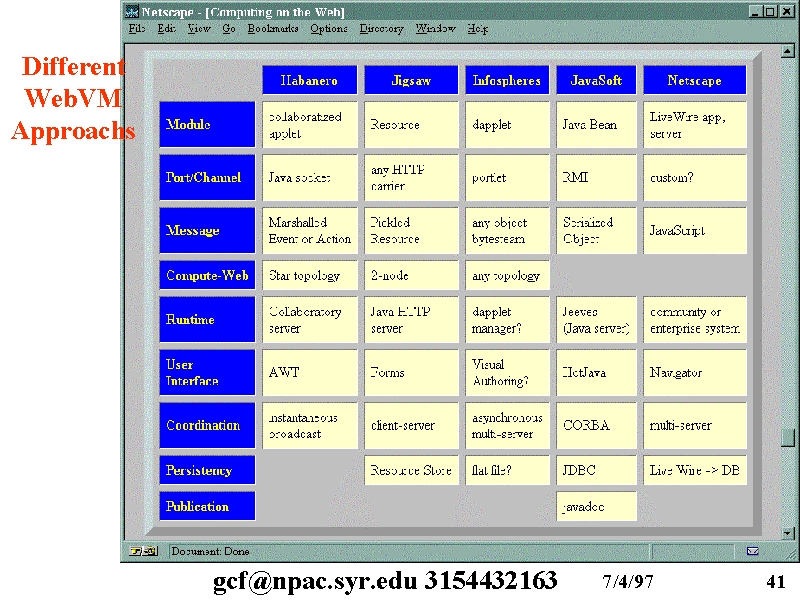Click the "Java Bean" cell
This screenshot has height=600, width=800.
(x=596, y=124)
